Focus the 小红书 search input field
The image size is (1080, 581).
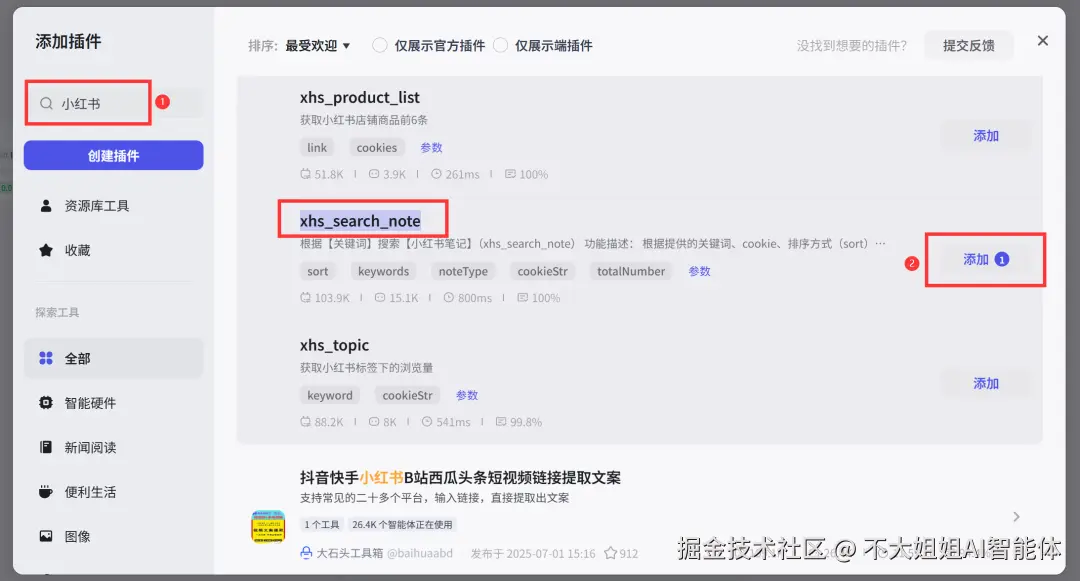pos(88,103)
